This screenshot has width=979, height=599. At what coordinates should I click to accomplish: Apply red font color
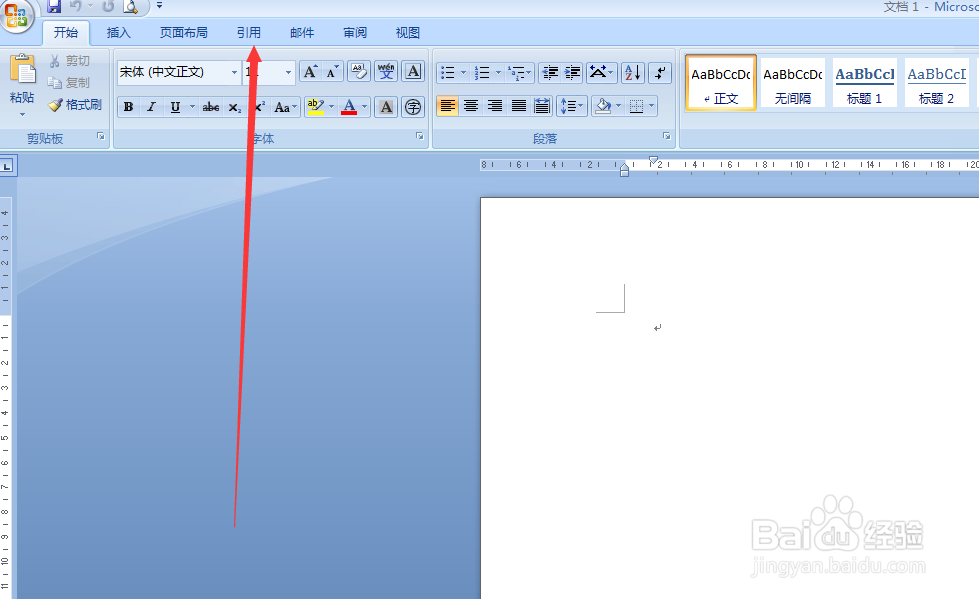pyautogui.click(x=349, y=107)
